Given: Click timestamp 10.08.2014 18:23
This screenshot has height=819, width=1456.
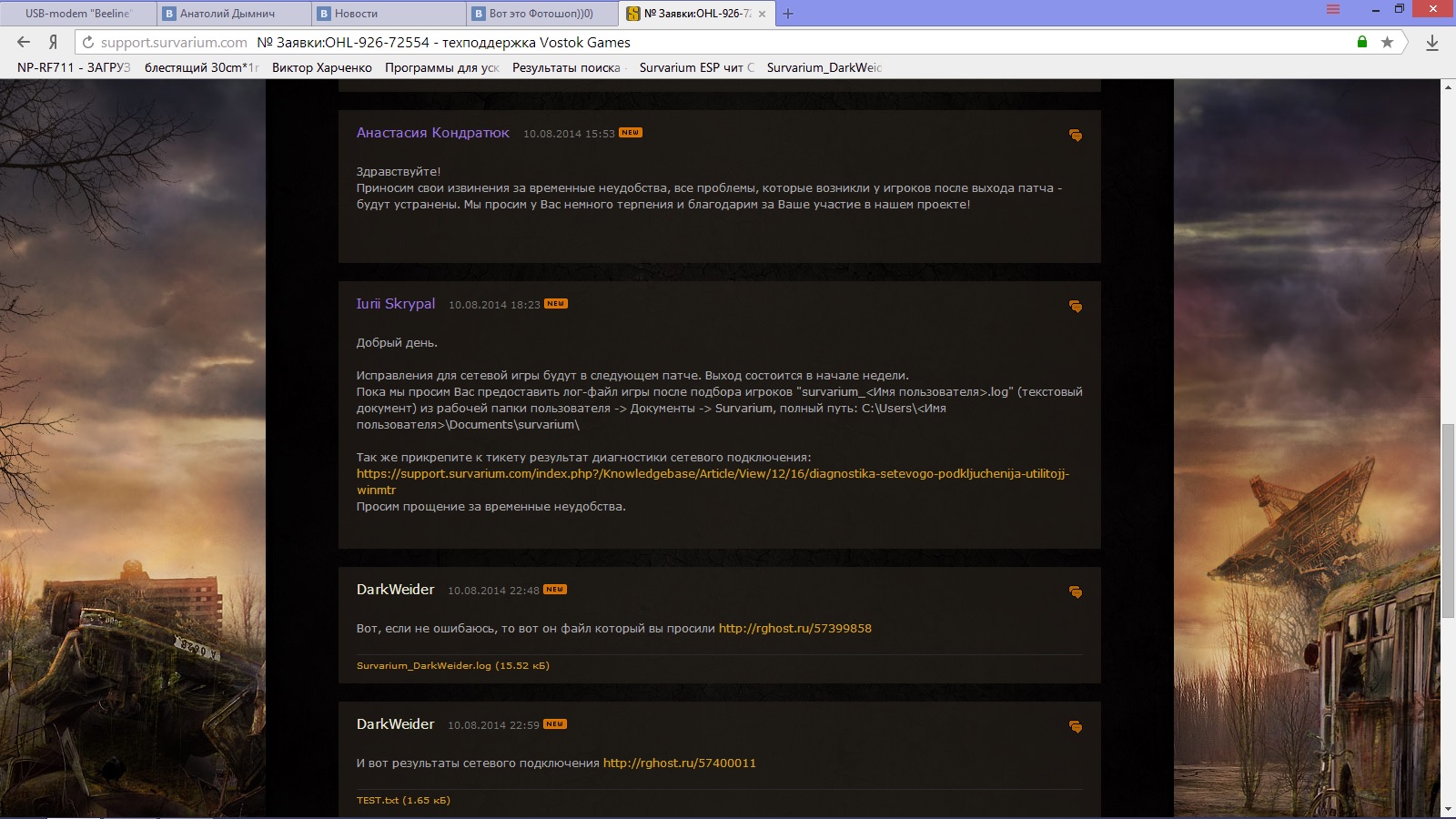Looking at the screenshot, I should 494,305.
